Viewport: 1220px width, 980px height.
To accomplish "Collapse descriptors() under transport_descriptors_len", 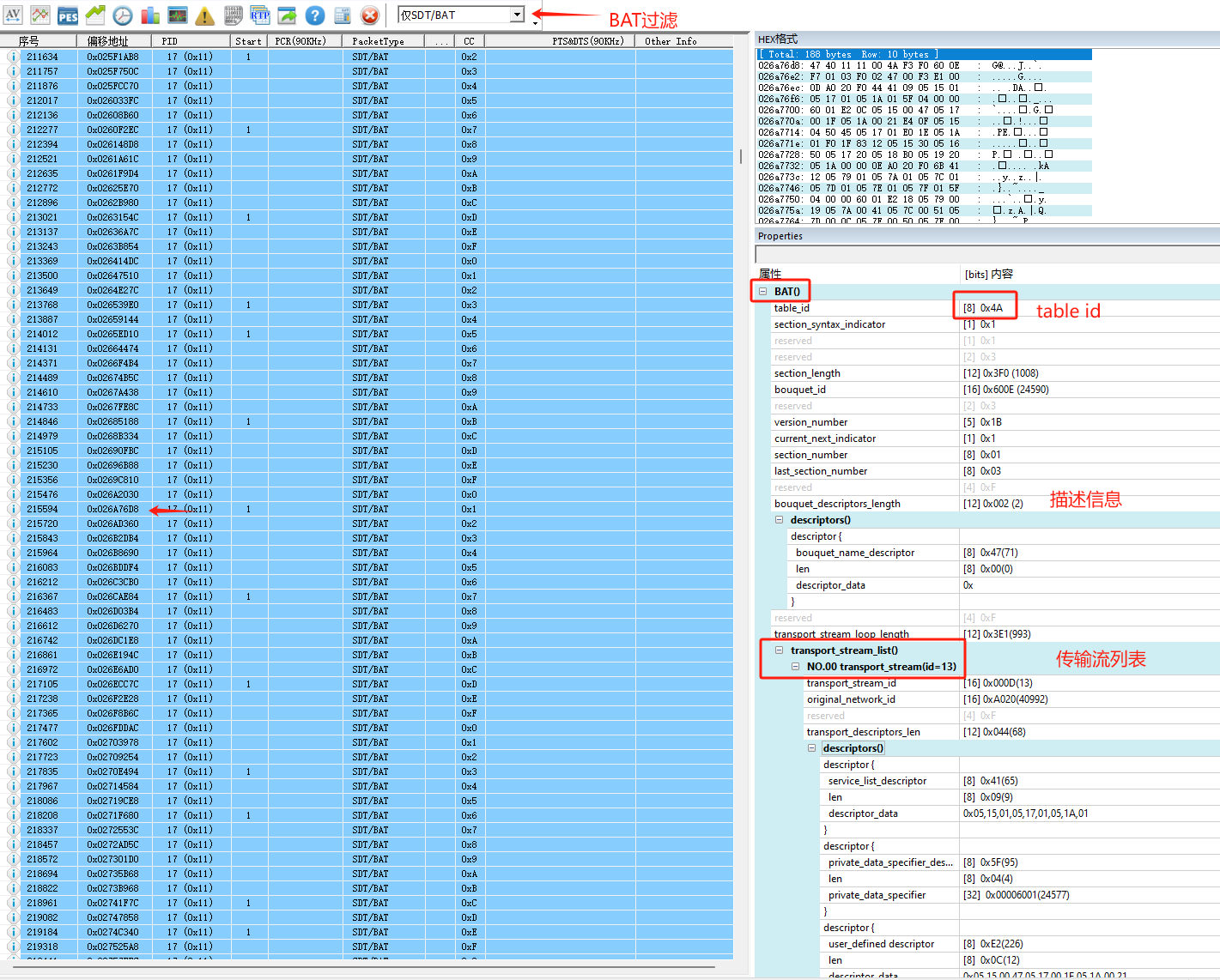I will (812, 747).
